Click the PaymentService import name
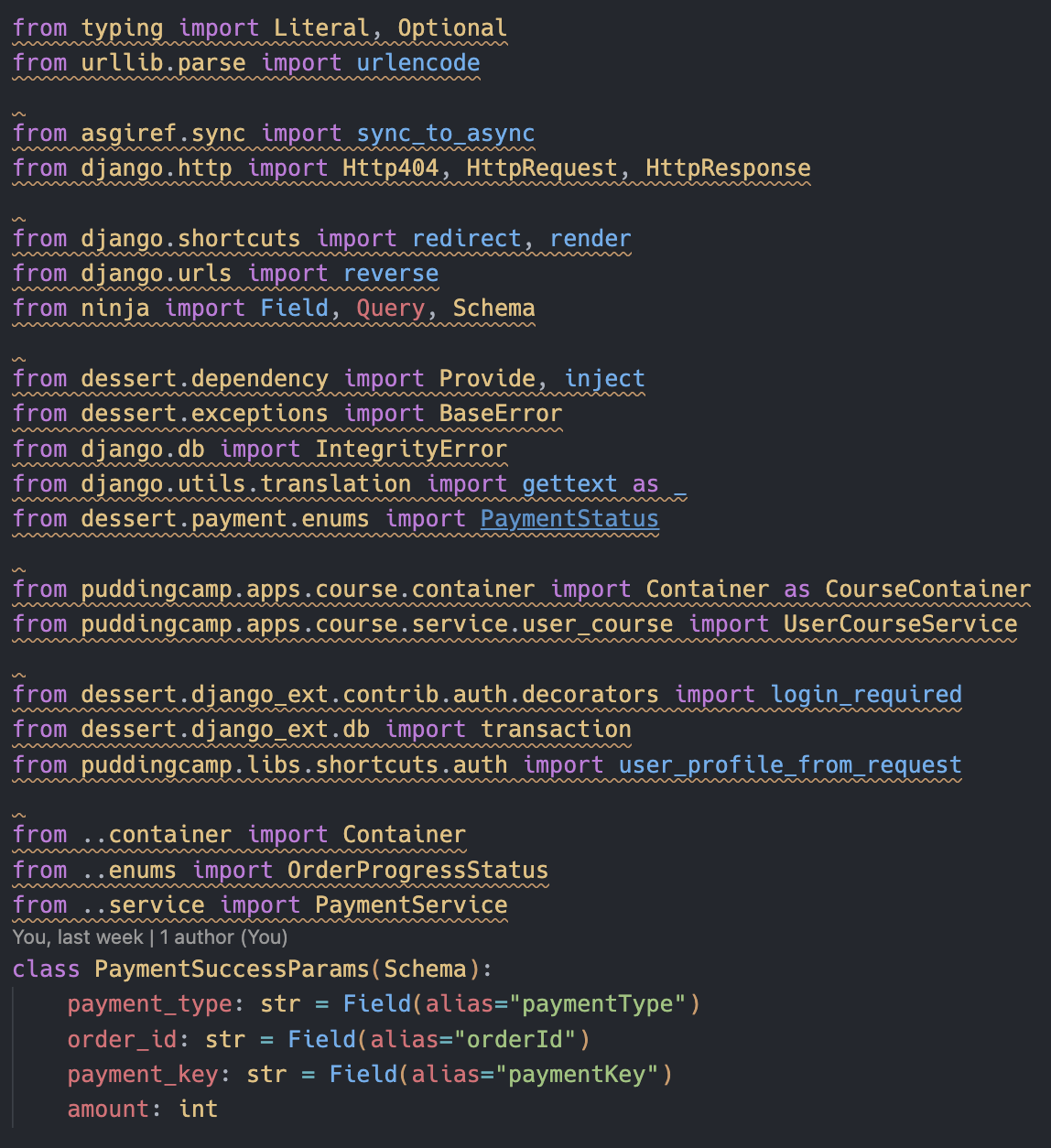 (x=411, y=905)
